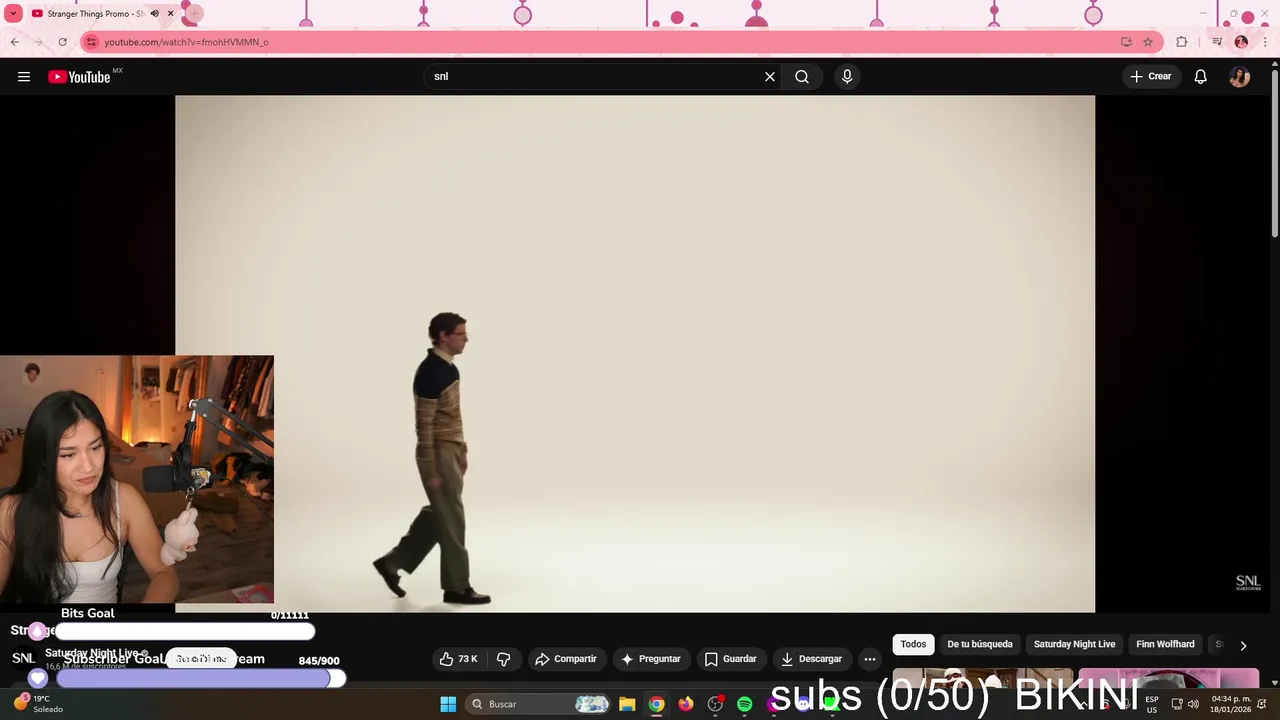Select the De tu búsqueda chip
1280x720 pixels.
point(980,645)
